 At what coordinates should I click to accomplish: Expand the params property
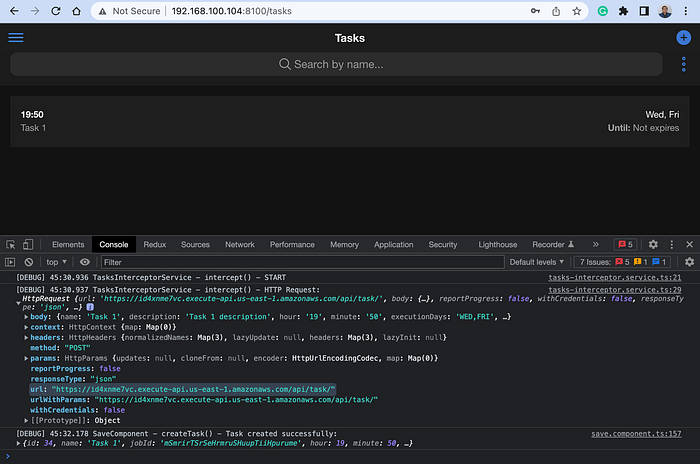26,358
